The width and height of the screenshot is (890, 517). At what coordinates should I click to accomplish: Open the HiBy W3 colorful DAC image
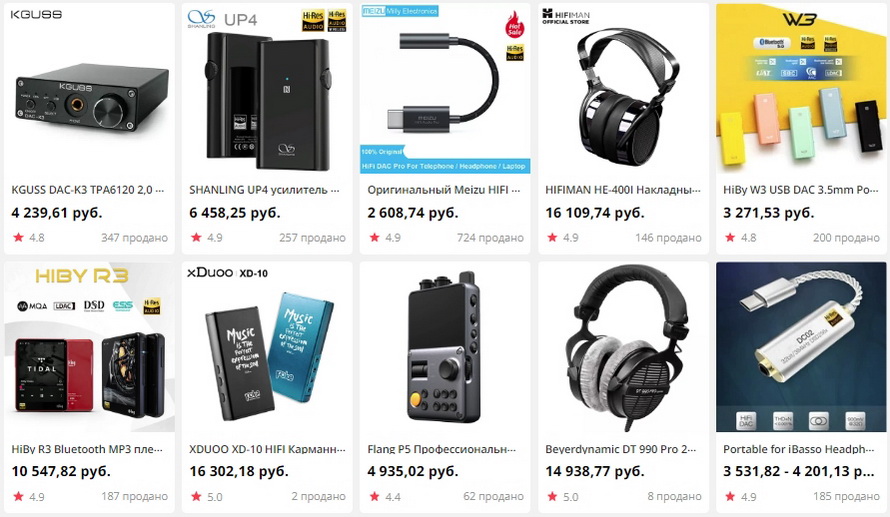pos(801,89)
